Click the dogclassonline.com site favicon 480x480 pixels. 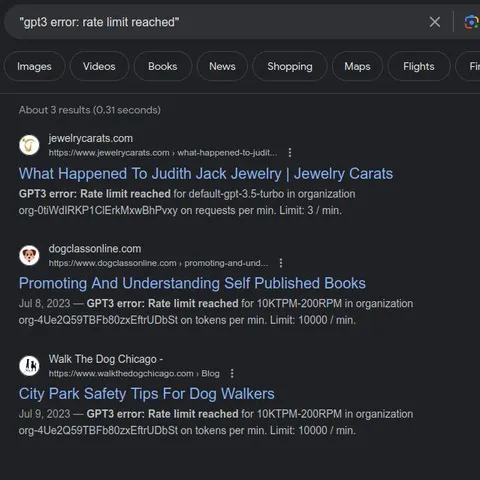click(x=29, y=255)
